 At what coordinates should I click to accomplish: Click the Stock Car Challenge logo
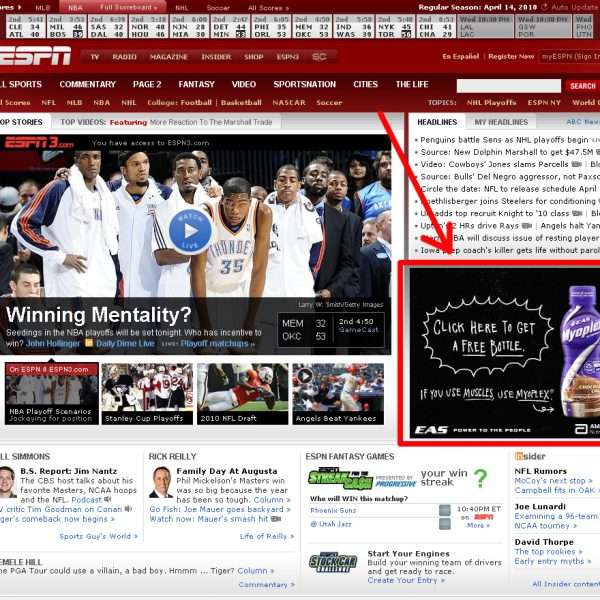pyautogui.click(x=333, y=562)
